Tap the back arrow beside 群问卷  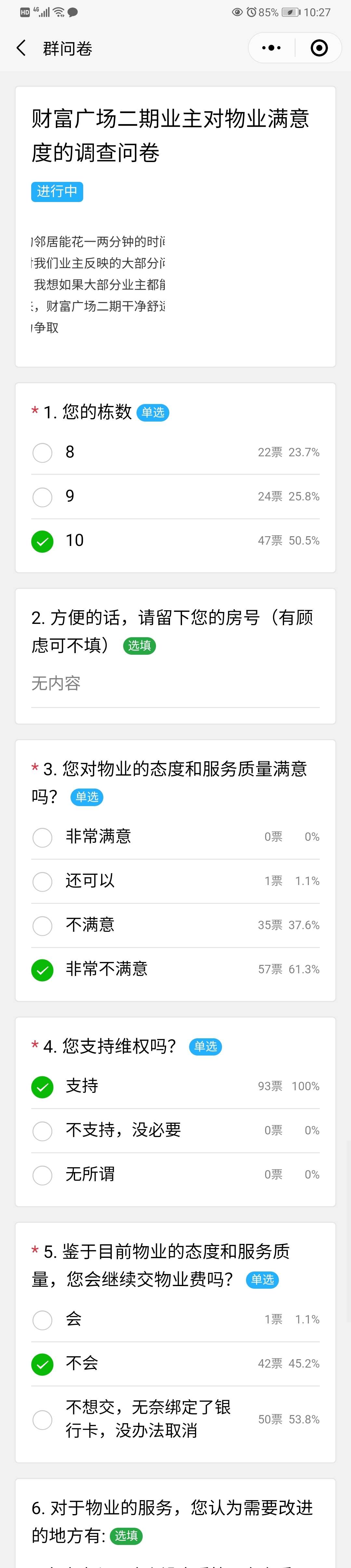click(x=21, y=48)
